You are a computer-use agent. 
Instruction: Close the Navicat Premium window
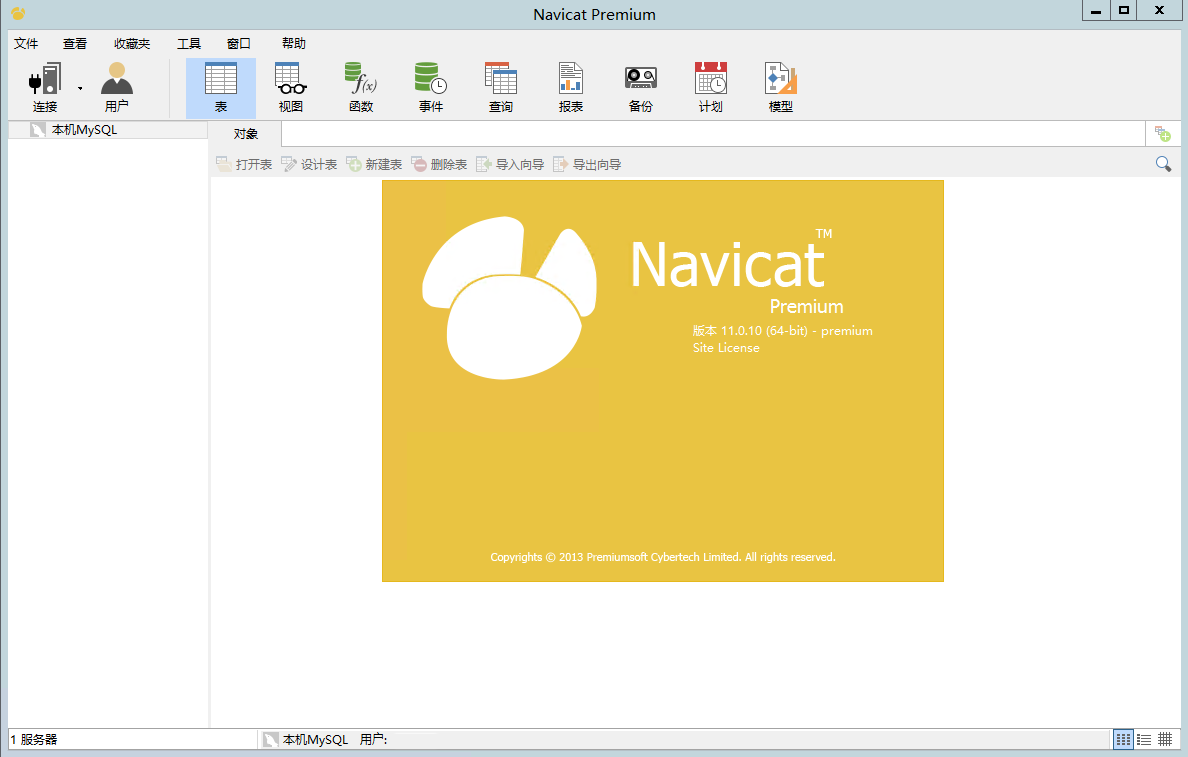1159,11
